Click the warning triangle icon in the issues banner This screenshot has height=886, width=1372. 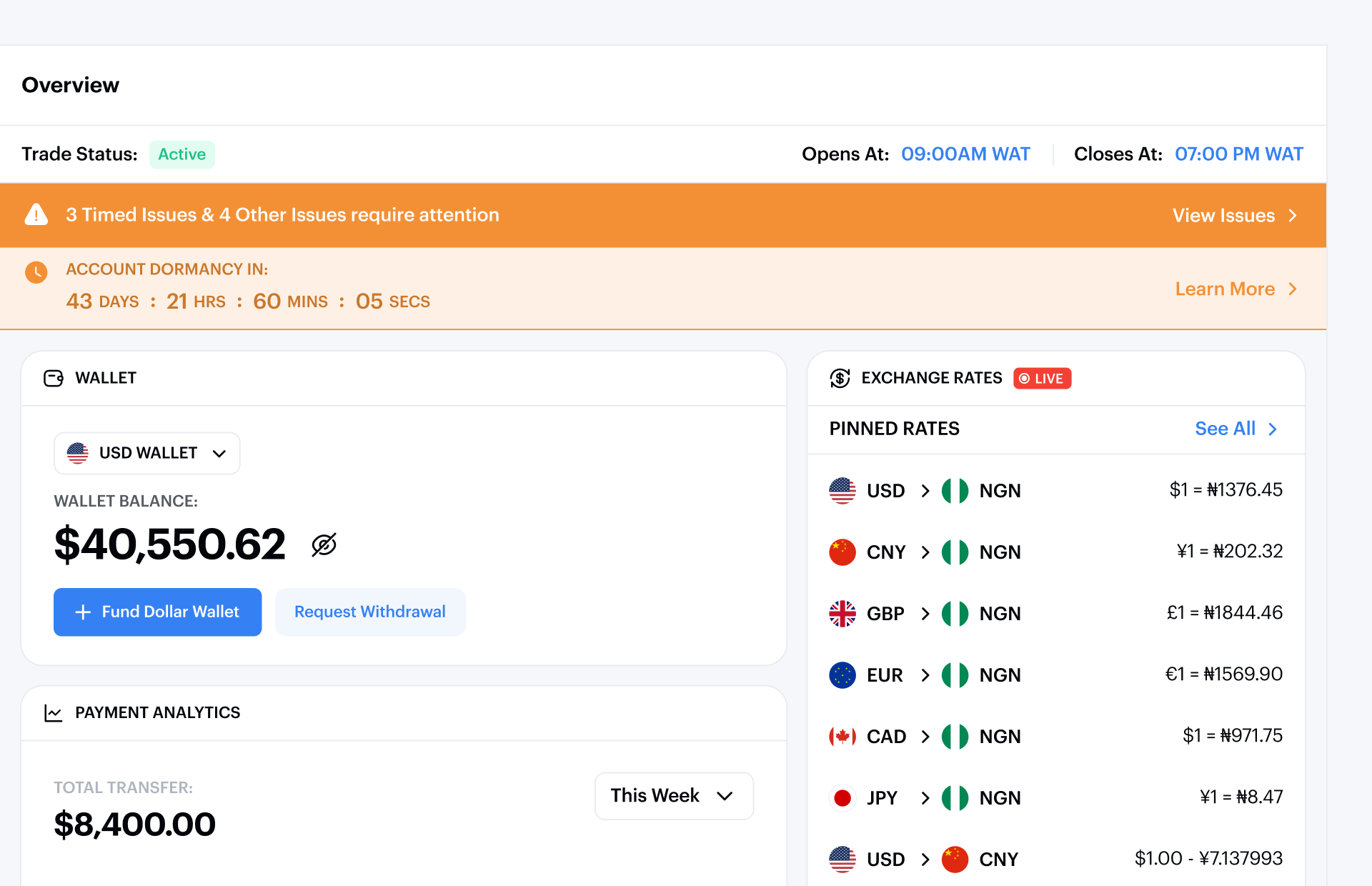36,214
